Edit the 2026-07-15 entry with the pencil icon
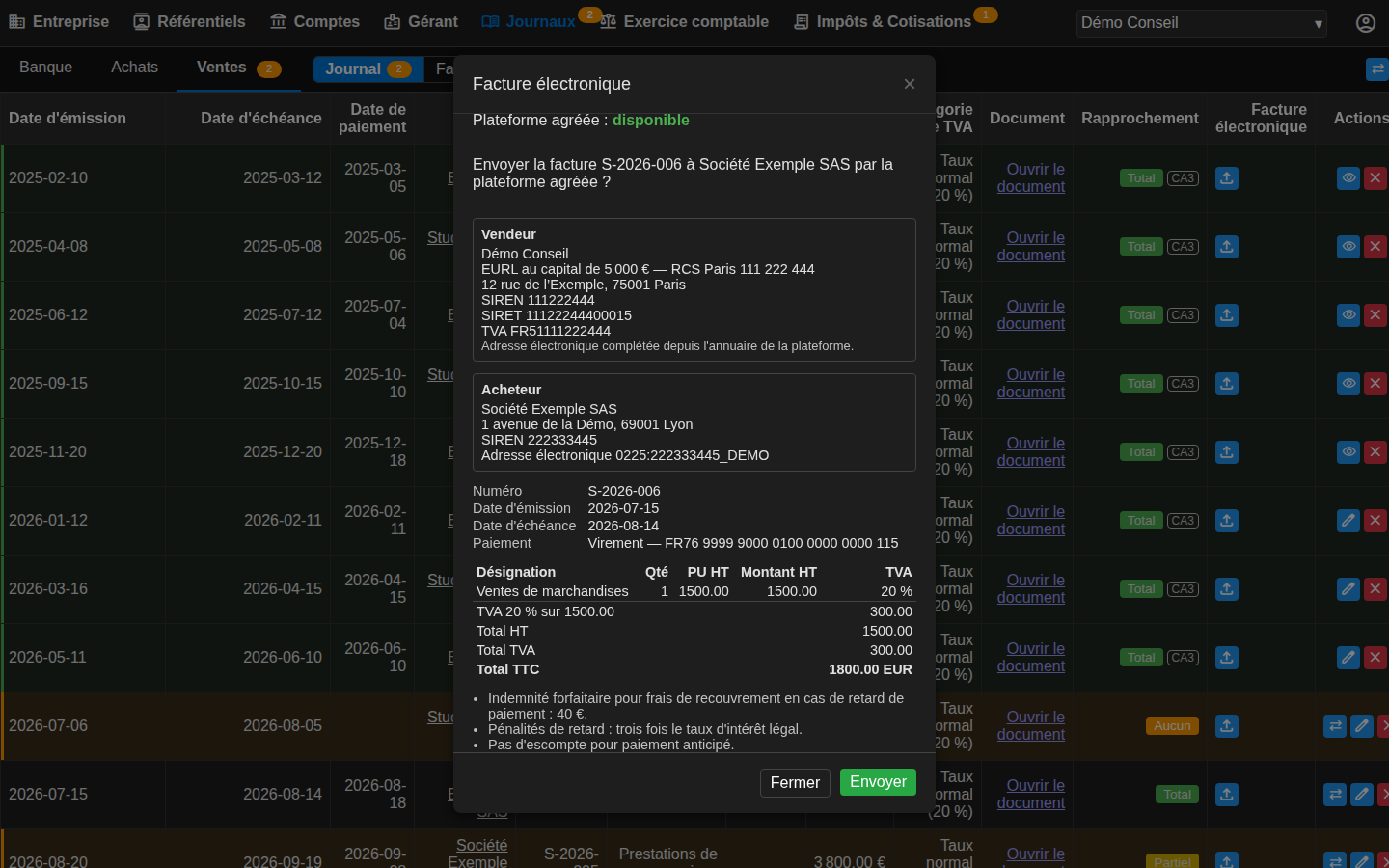 click(1361, 795)
